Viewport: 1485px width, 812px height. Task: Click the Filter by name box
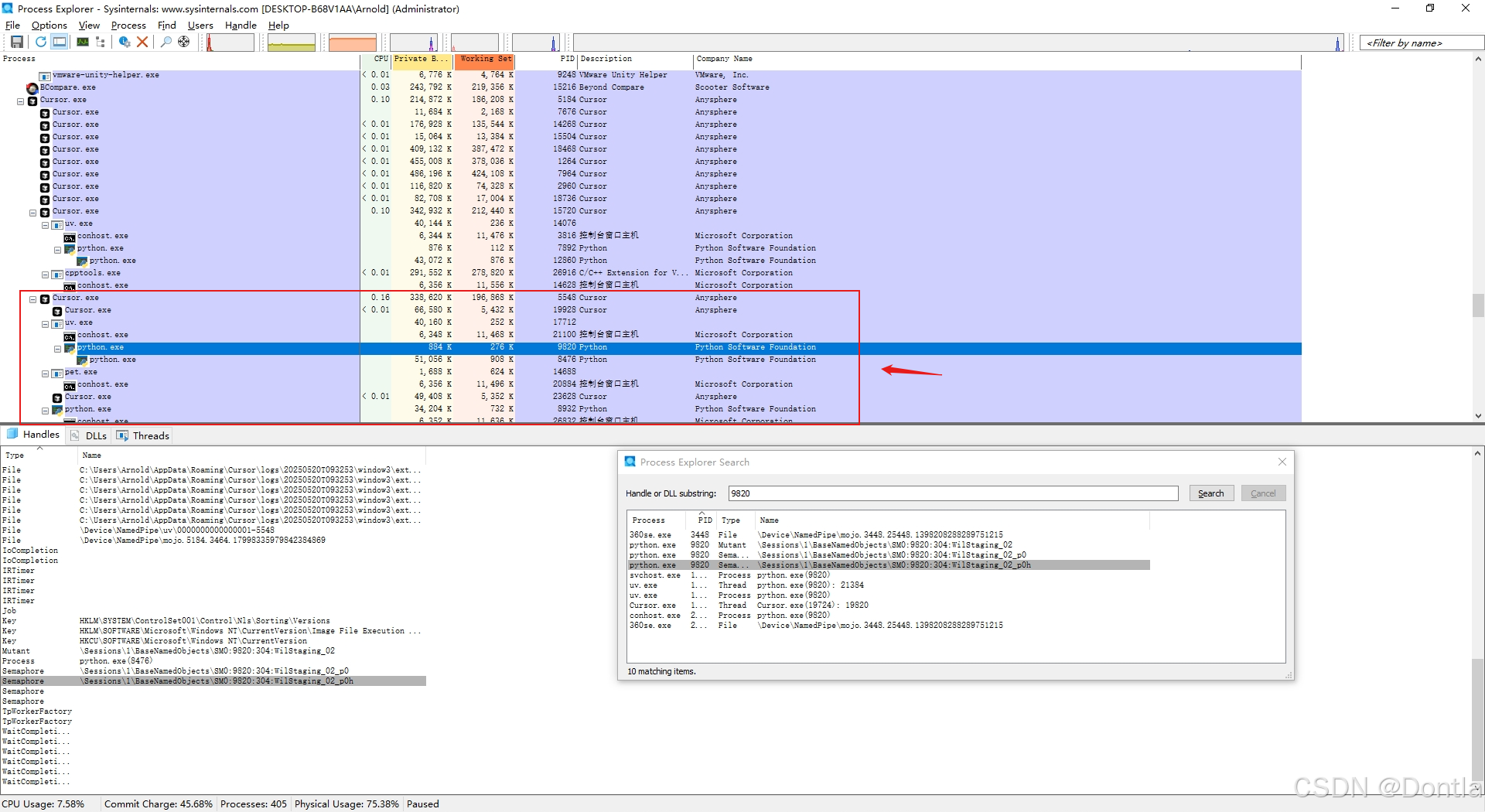1421,43
